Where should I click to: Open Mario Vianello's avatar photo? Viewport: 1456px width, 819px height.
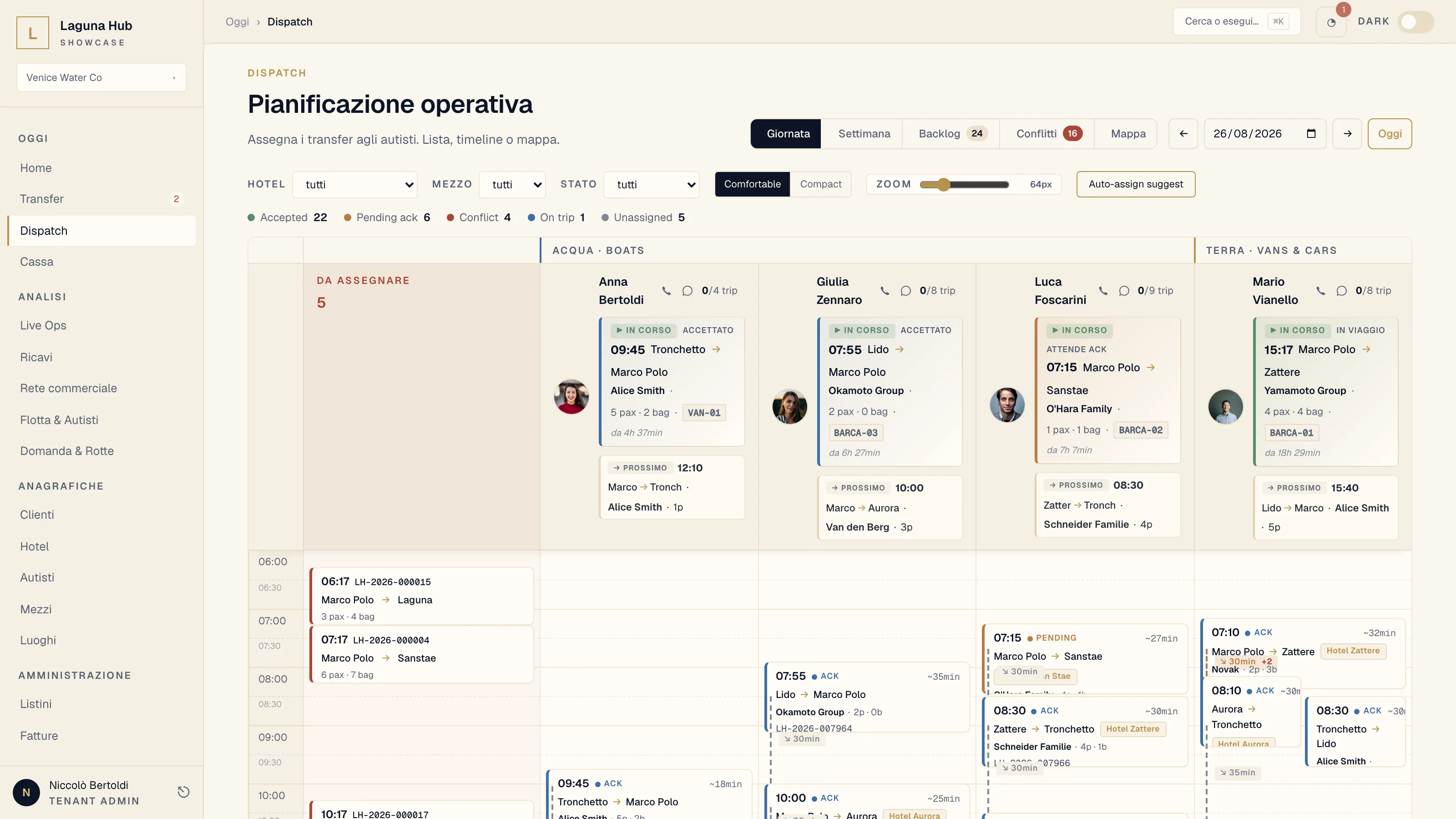pyautogui.click(x=1225, y=406)
